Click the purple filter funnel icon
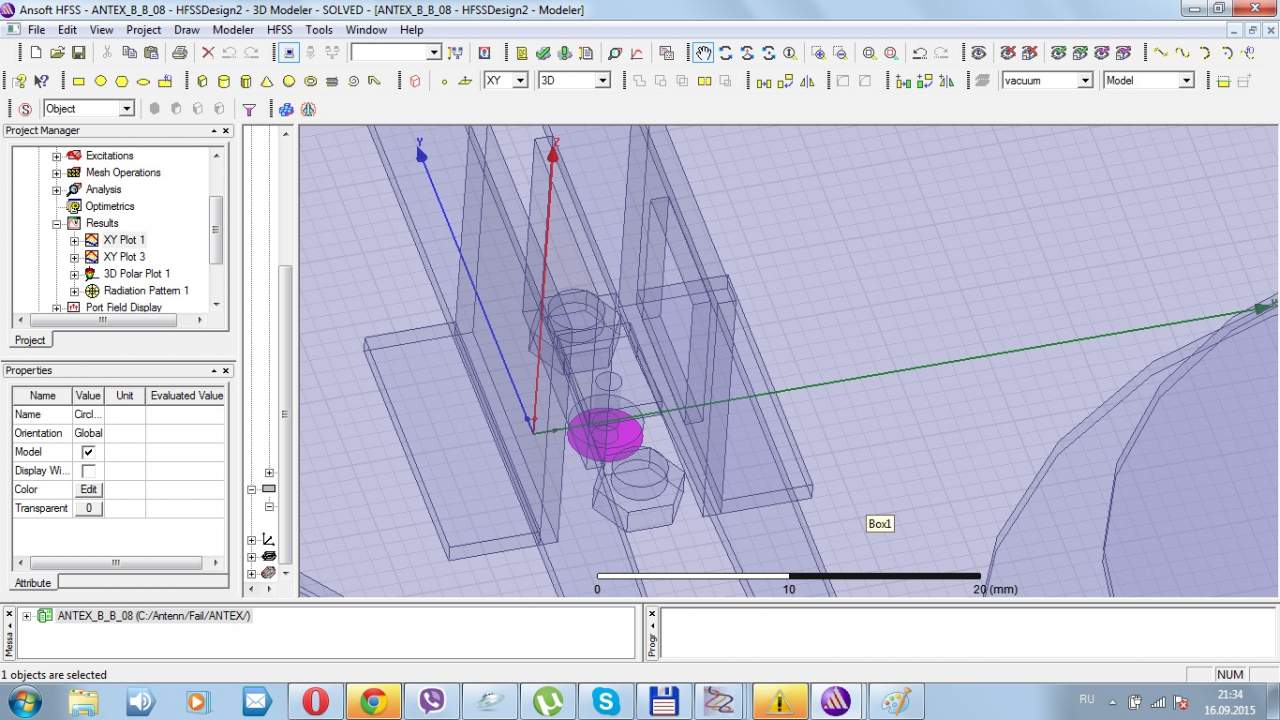Screen dimensions: 1280x720 tap(250, 109)
